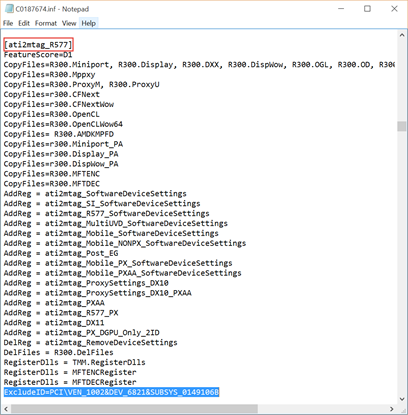Click the RegisterDlls = TMM.RegisterDlls line

75,362
